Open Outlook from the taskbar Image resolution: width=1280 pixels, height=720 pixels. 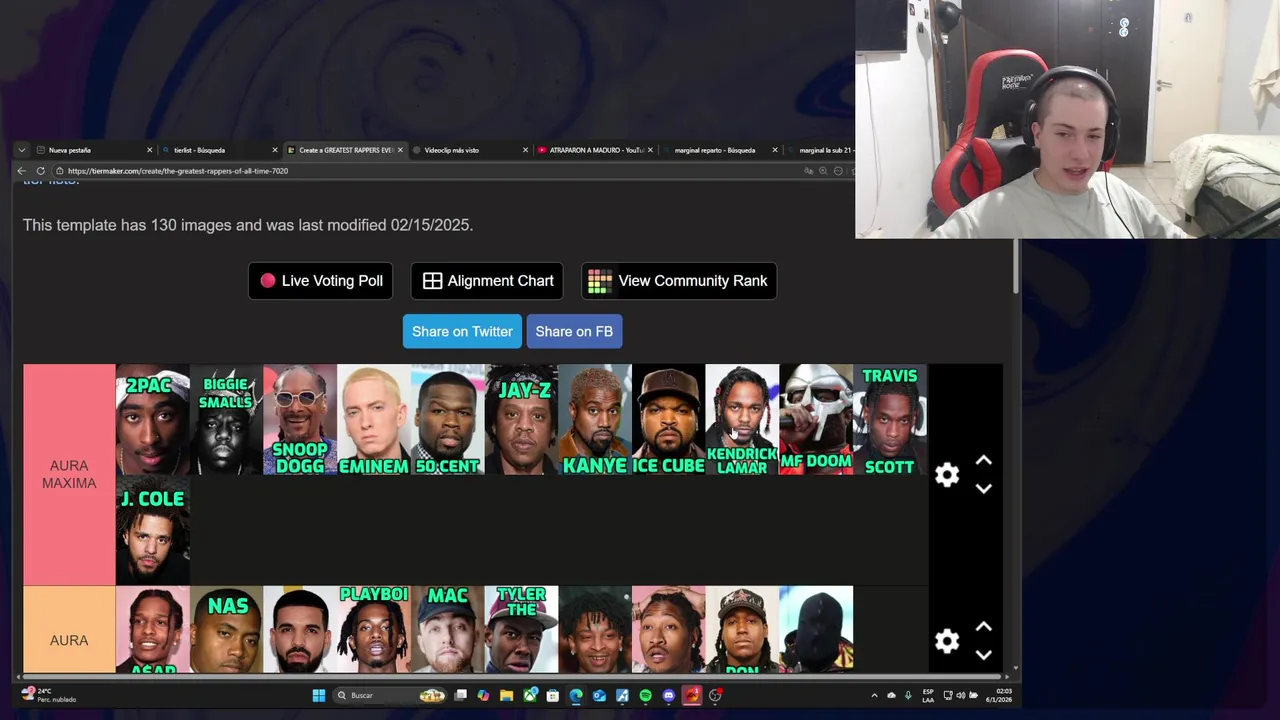tap(599, 695)
